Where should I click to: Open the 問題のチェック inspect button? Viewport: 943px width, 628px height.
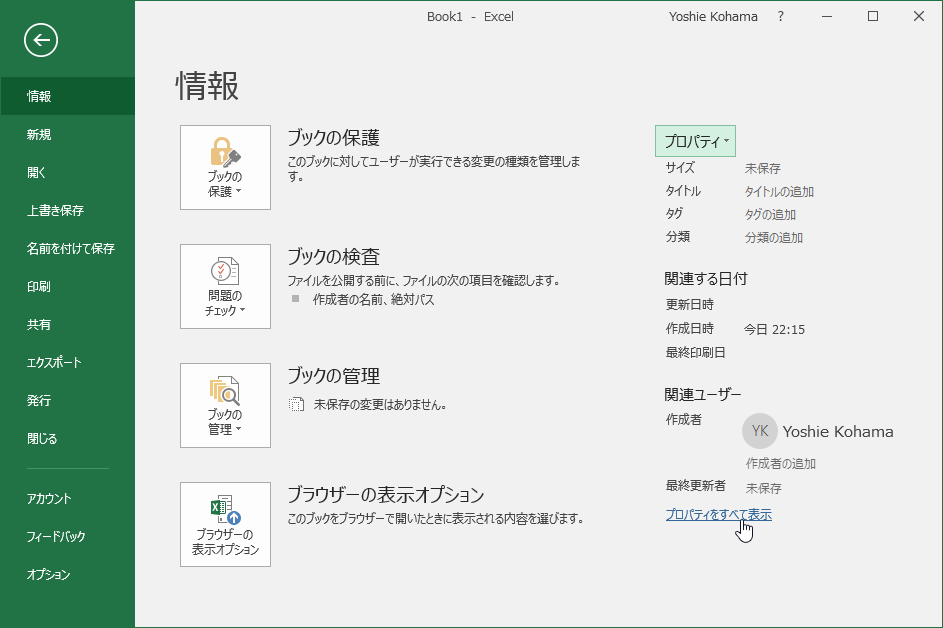[226, 286]
